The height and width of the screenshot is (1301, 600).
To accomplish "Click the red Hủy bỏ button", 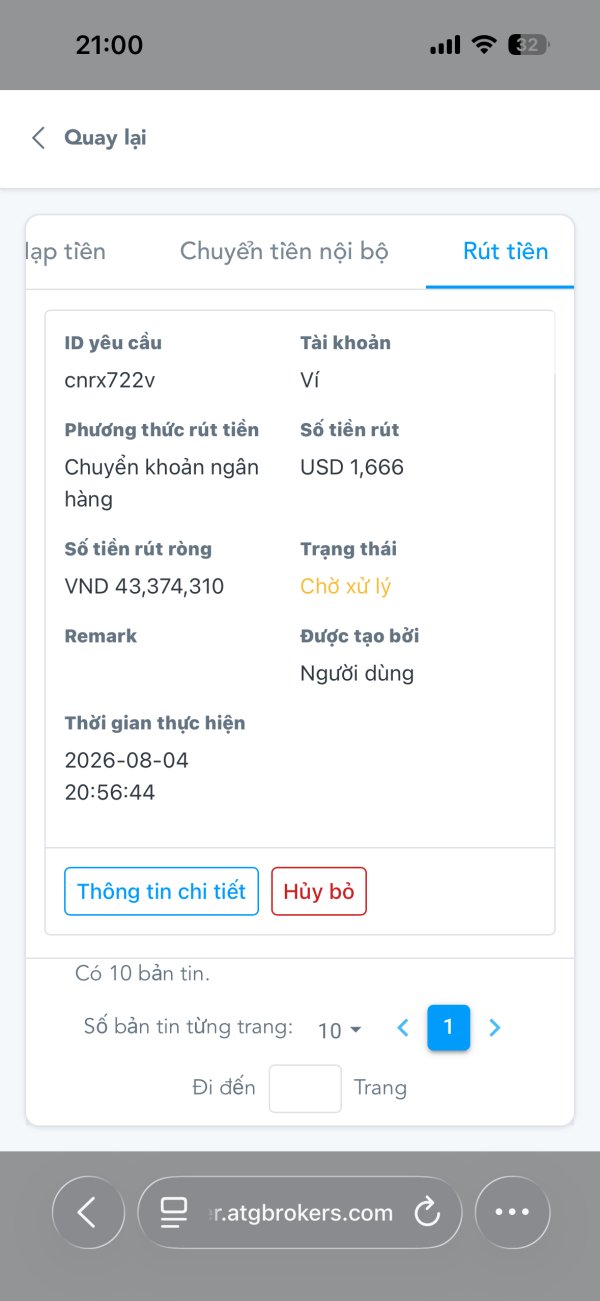I will tap(319, 891).
